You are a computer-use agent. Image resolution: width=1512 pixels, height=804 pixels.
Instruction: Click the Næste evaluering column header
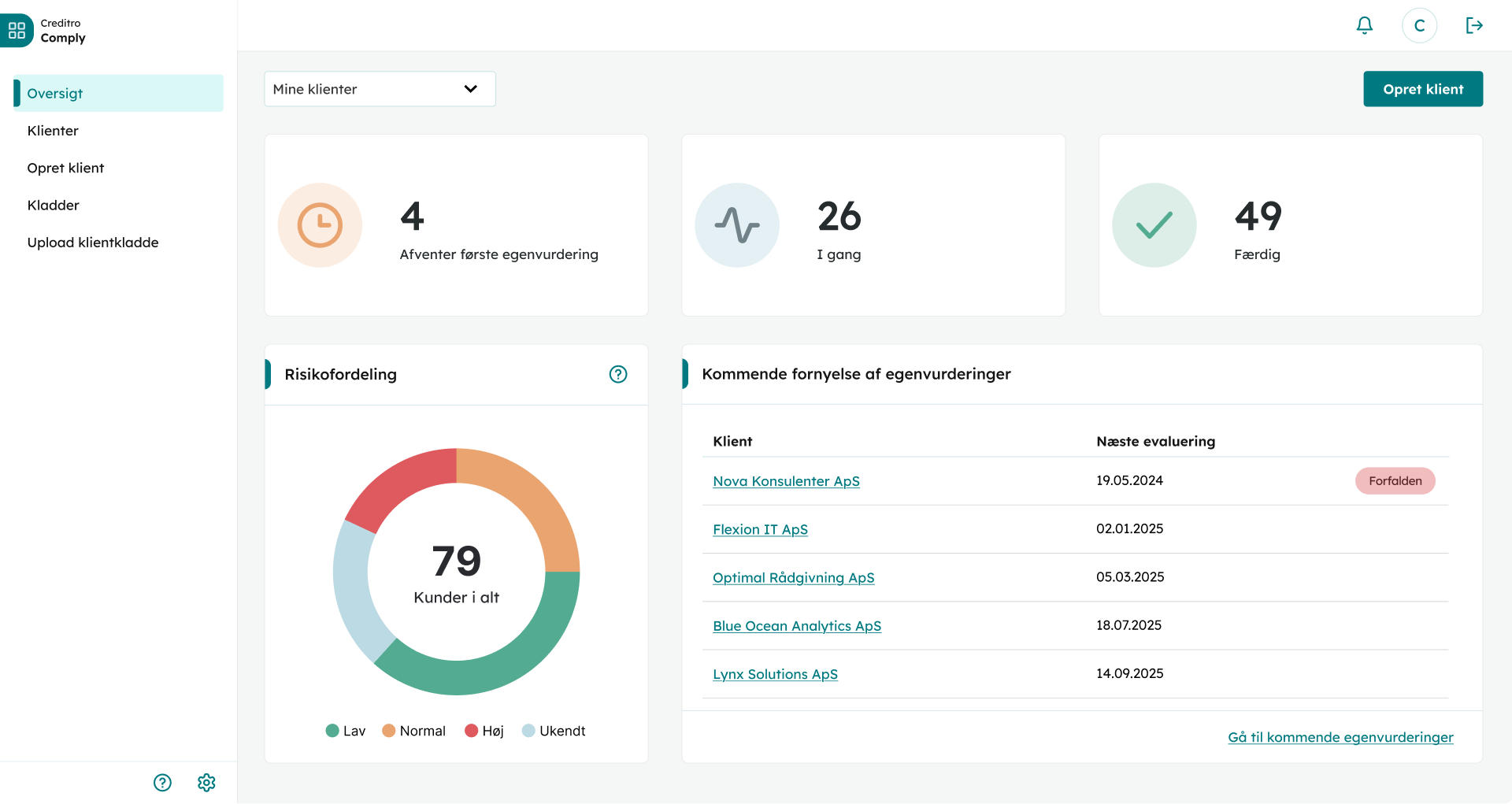point(1155,441)
